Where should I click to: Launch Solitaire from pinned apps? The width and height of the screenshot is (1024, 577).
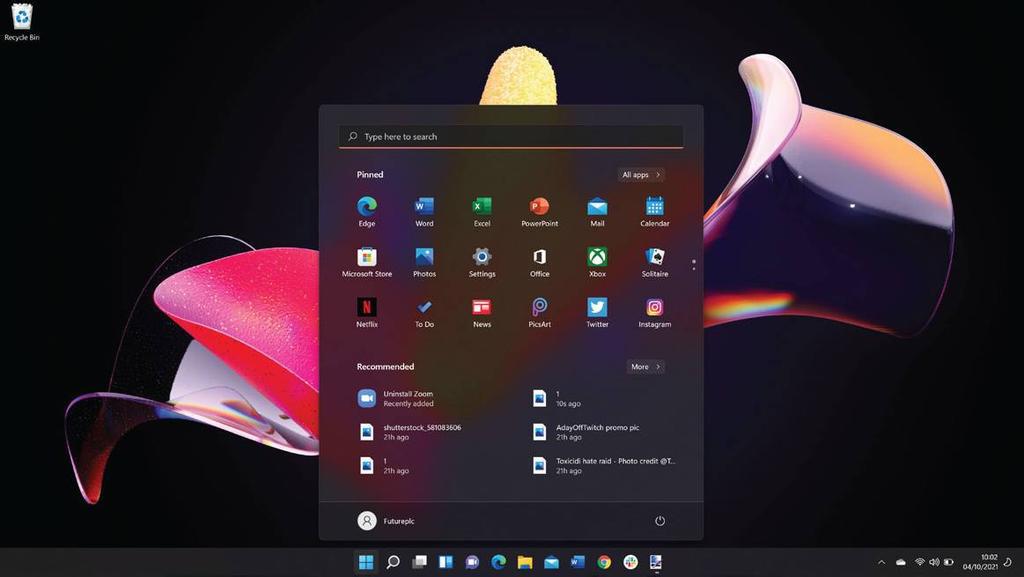coord(654,262)
